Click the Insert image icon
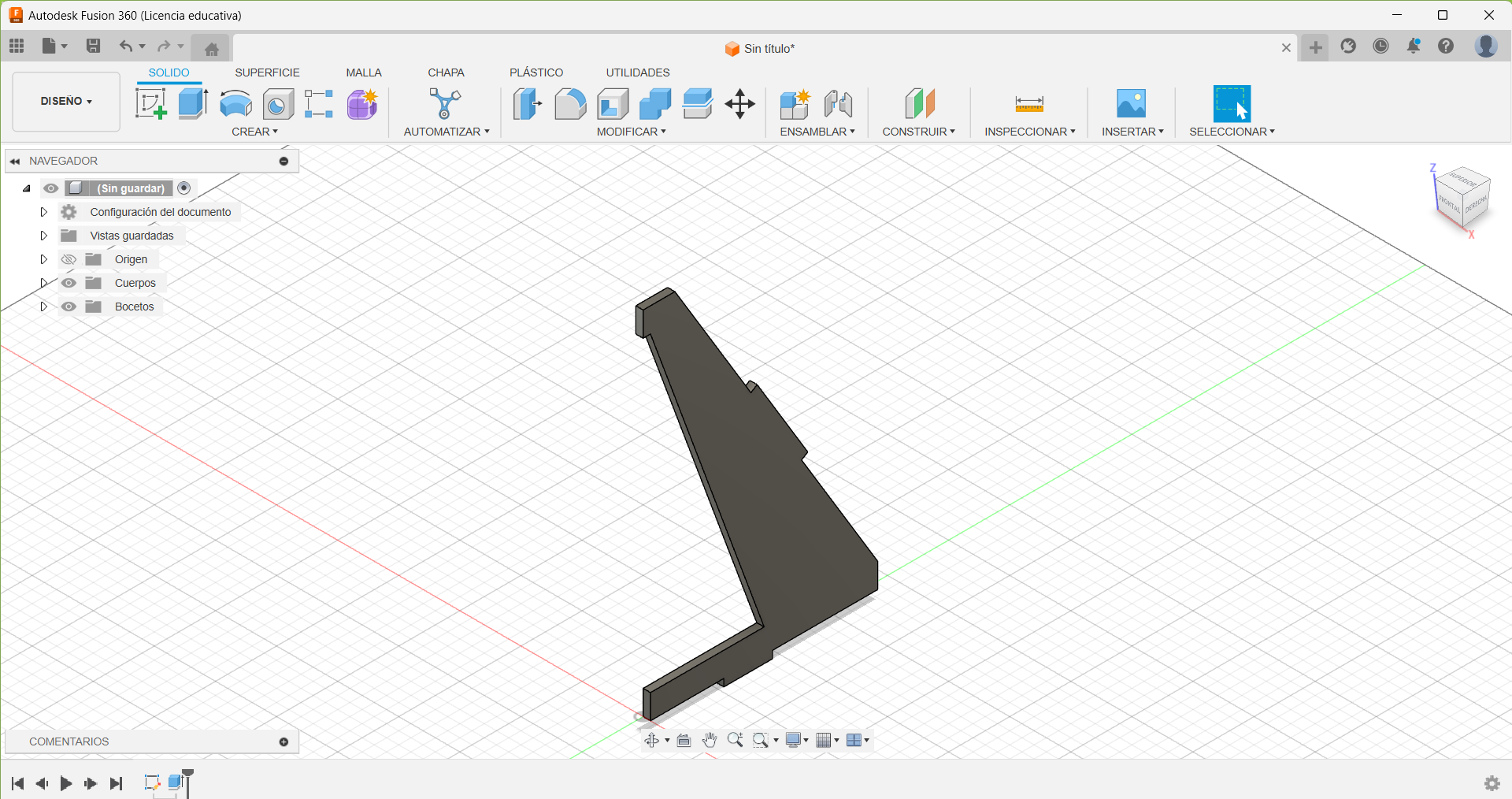This screenshot has width=1512, height=799. [1132, 103]
